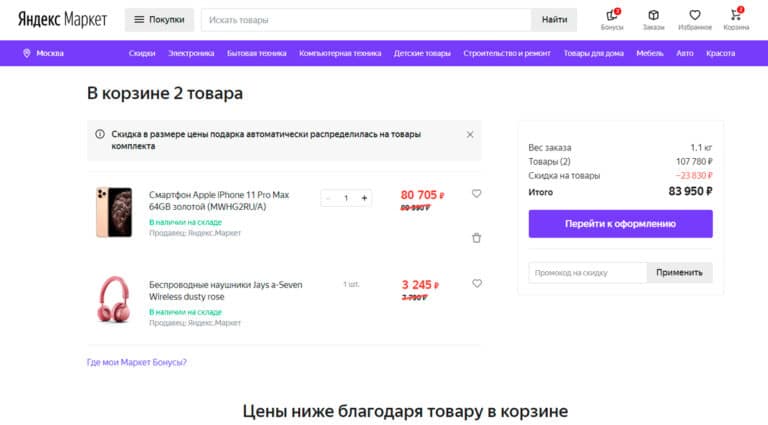The image size is (768, 425).
Task: Click the Вес заказа 1.1 кг value
Action: coord(701,147)
